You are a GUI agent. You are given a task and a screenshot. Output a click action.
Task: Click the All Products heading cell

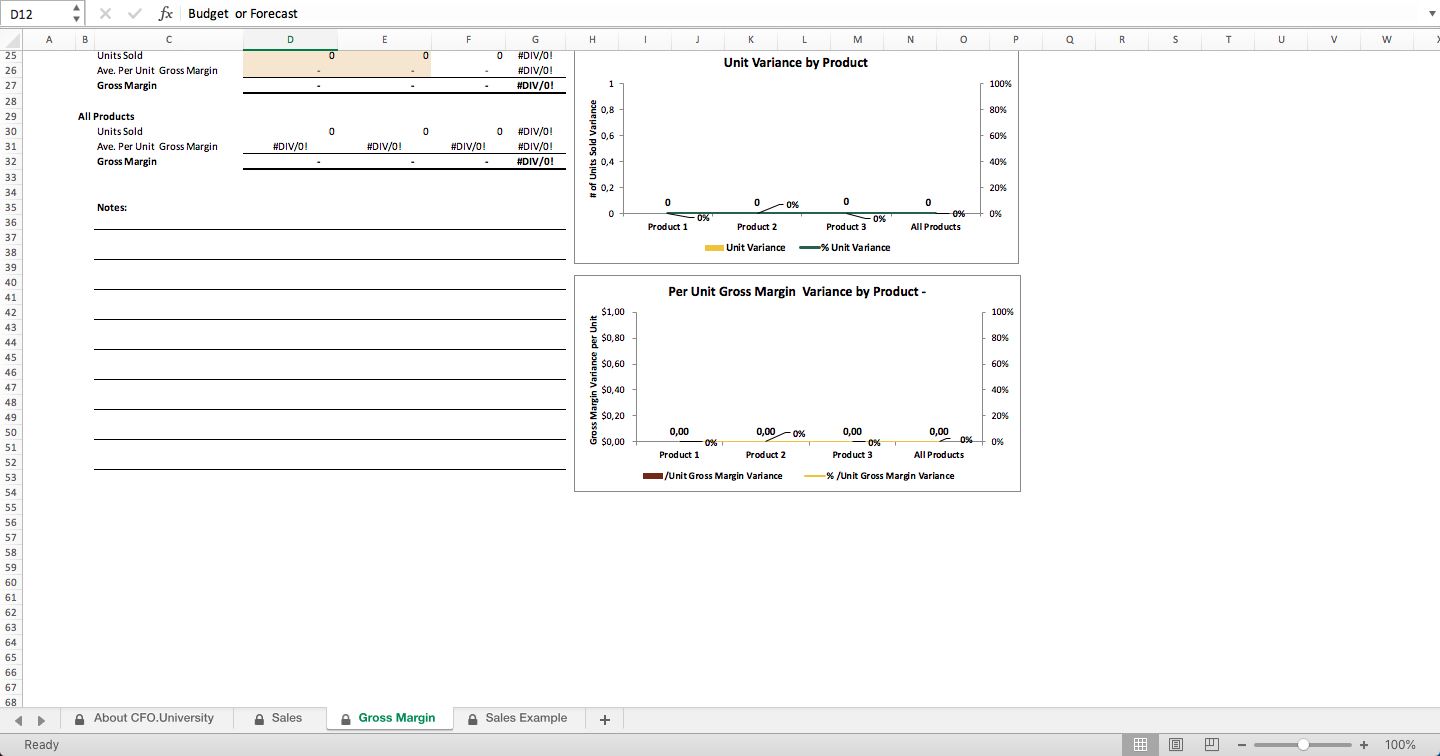[x=106, y=116]
